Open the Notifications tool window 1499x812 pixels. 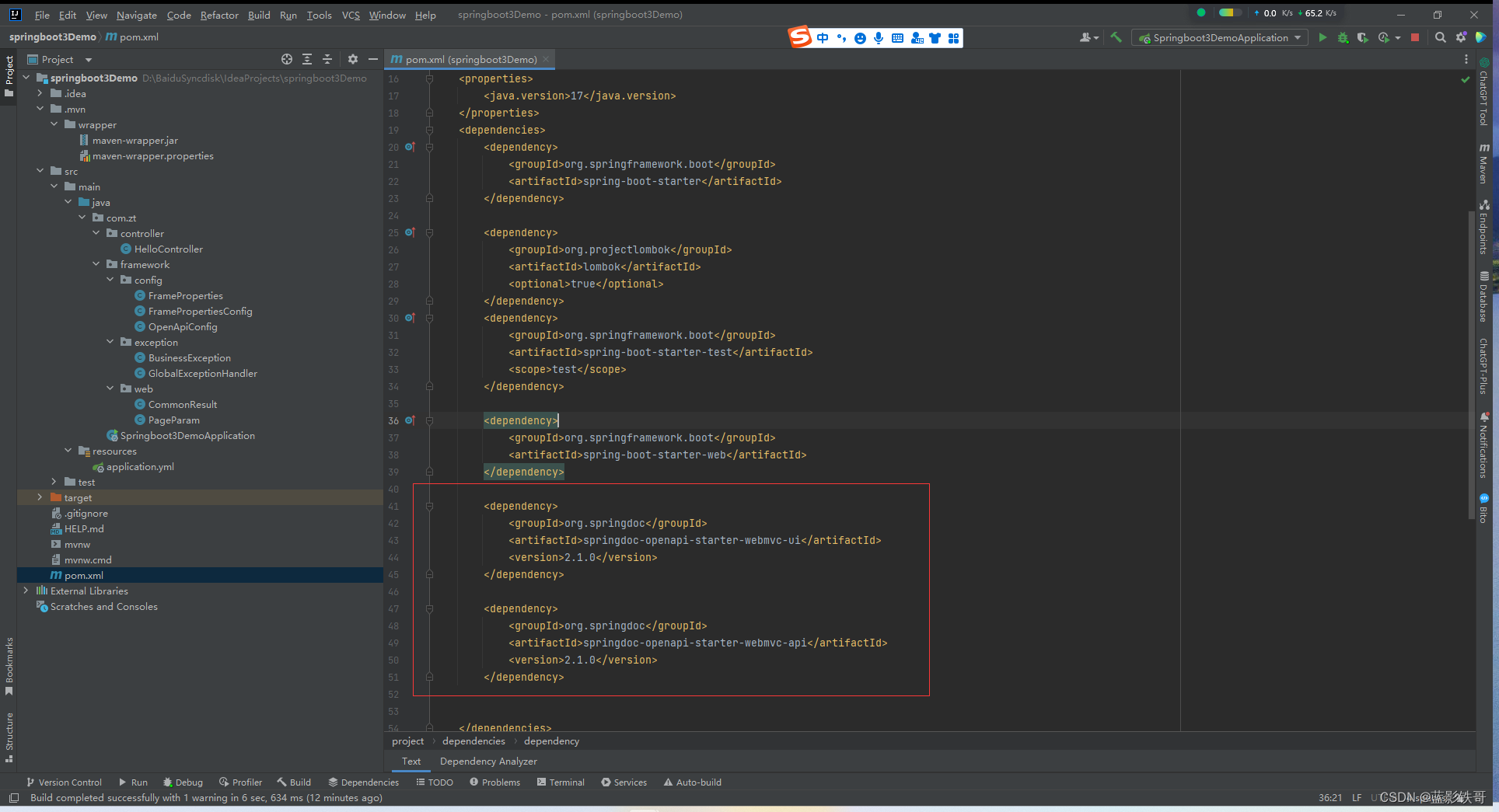(x=1484, y=444)
